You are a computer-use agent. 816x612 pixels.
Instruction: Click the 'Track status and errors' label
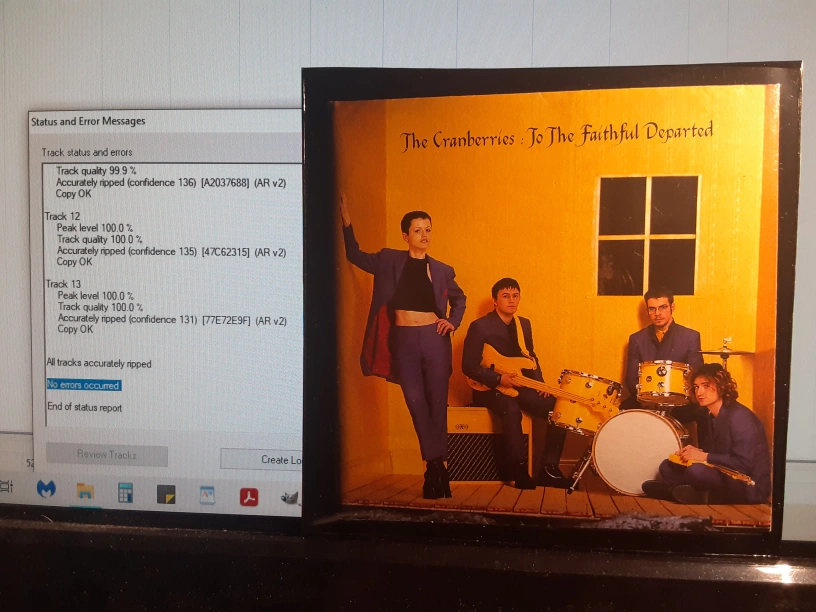[x=87, y=152]
